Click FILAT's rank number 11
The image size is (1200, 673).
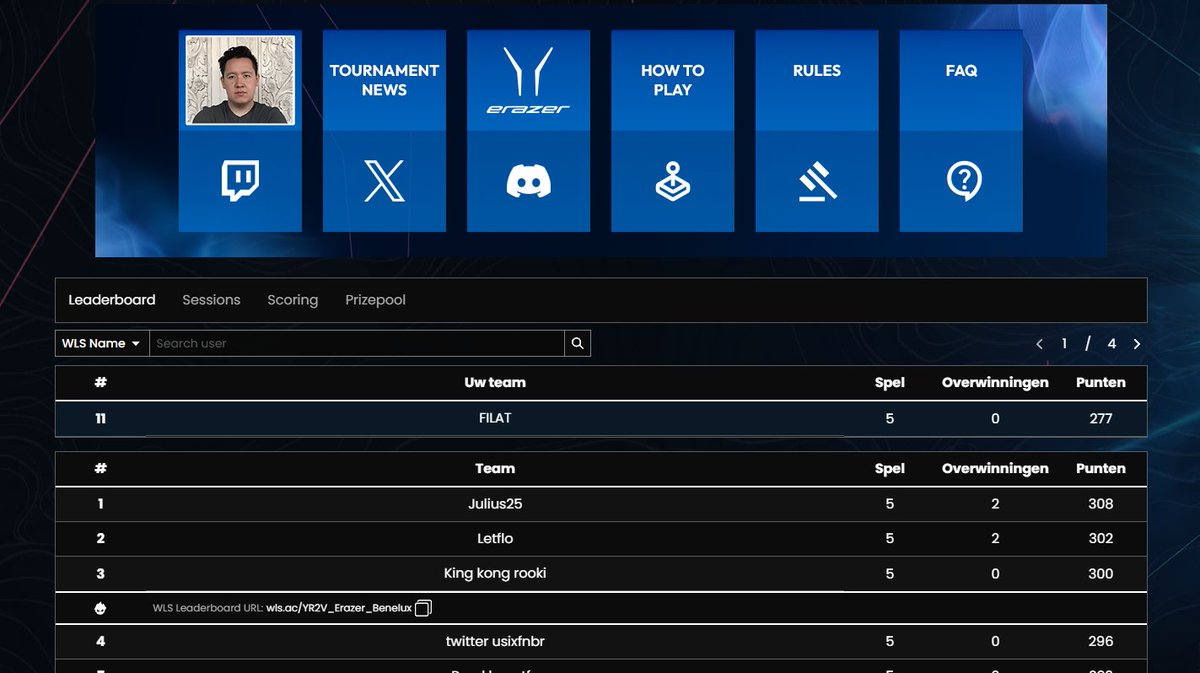(x=100, y=419)
